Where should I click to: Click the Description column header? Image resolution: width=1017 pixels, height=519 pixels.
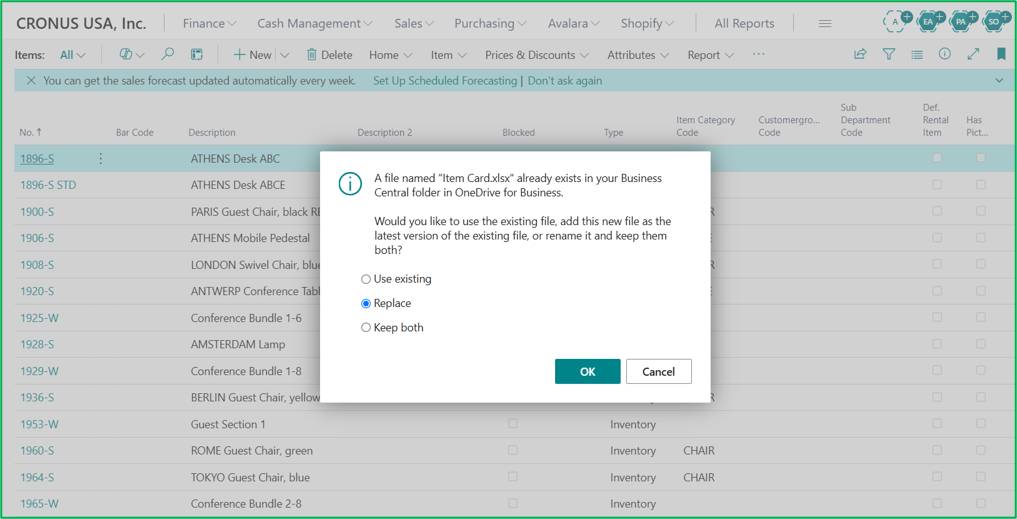click(212, 132)
